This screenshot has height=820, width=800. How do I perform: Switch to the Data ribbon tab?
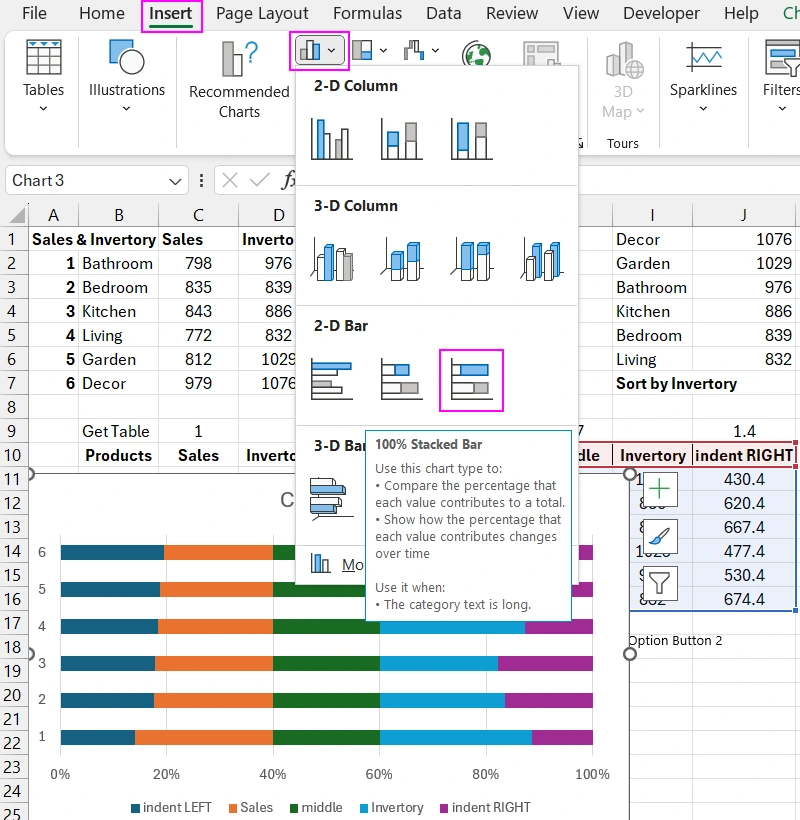tap(443, 13)
